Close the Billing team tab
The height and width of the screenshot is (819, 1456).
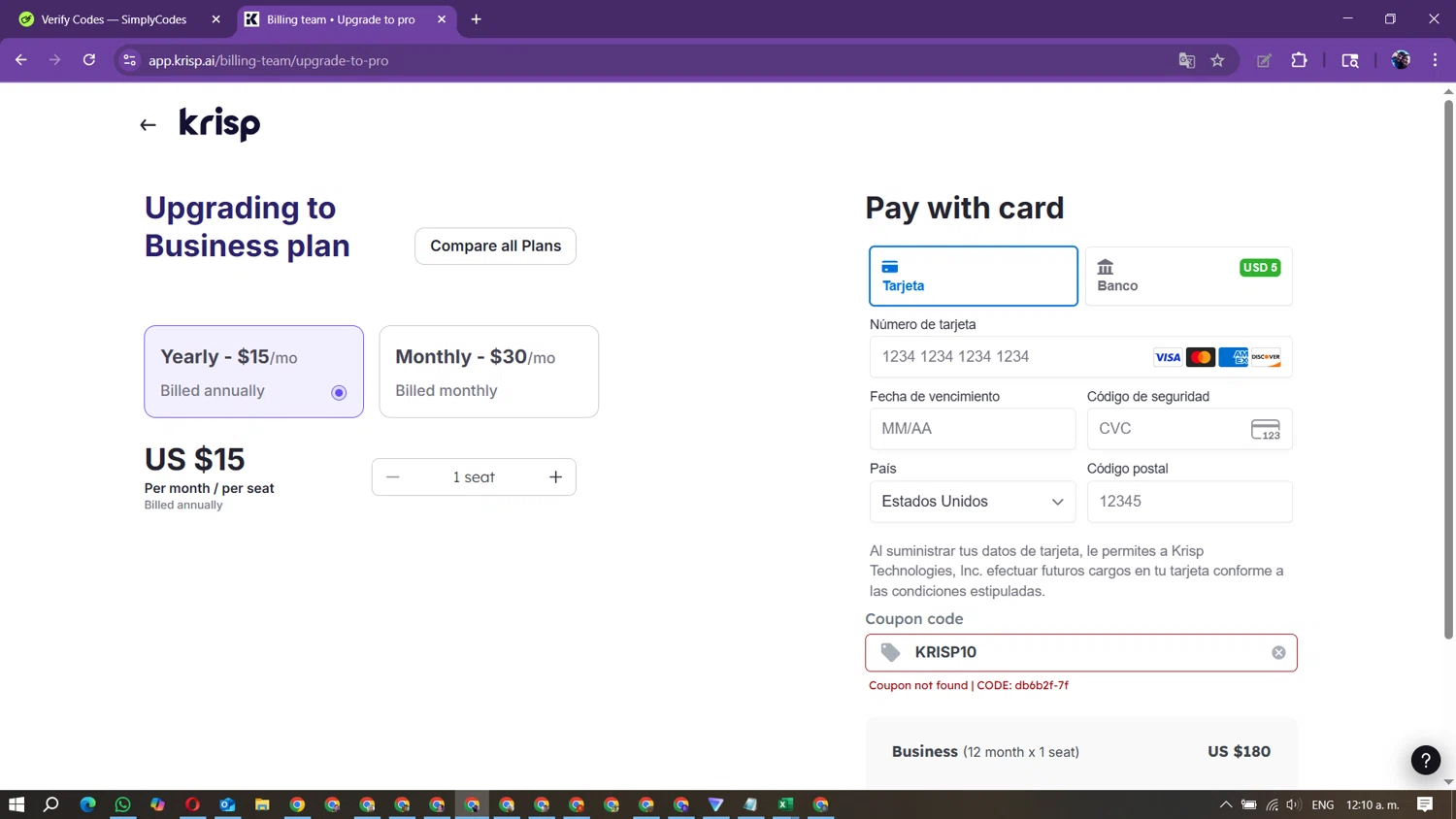click(x=442, y=19)
